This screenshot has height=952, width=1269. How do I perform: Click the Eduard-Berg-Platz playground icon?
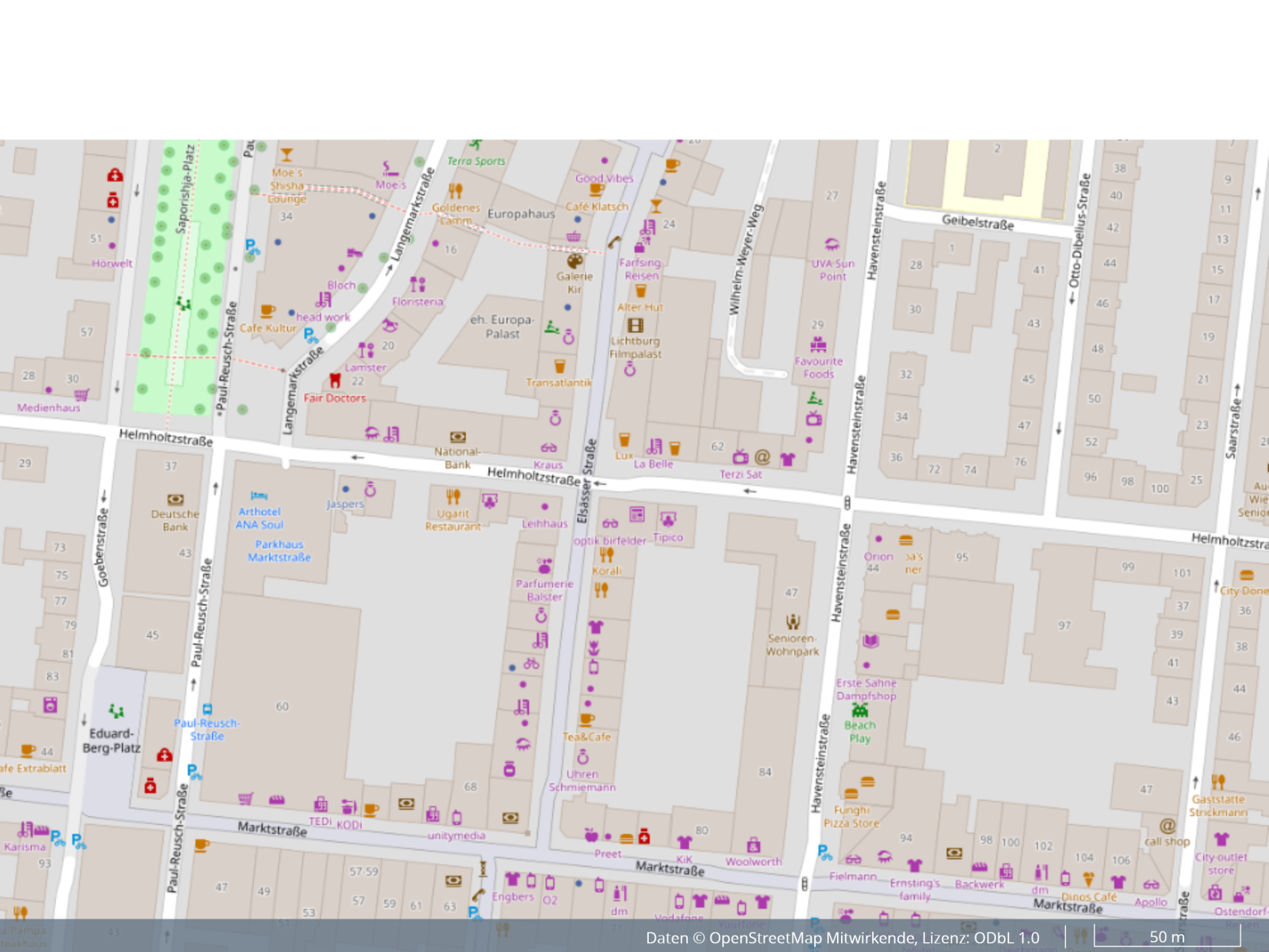[117, 712]
